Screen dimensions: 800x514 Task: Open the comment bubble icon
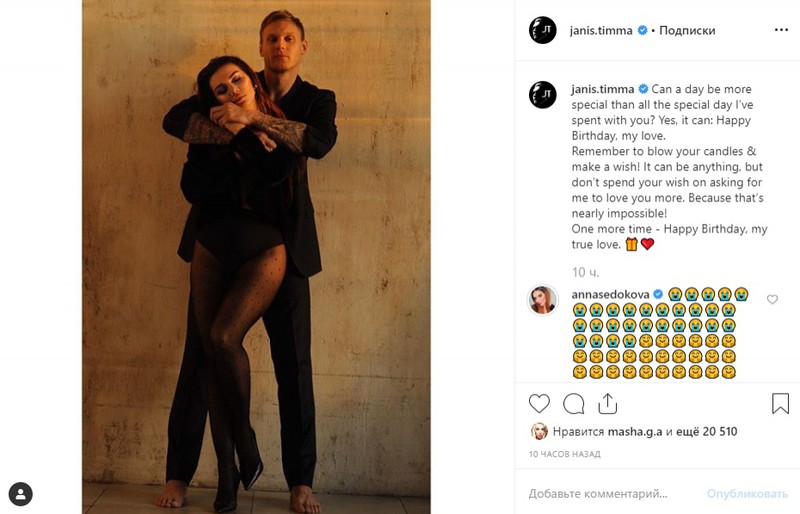pyautogui.click(x=574, y=403)
